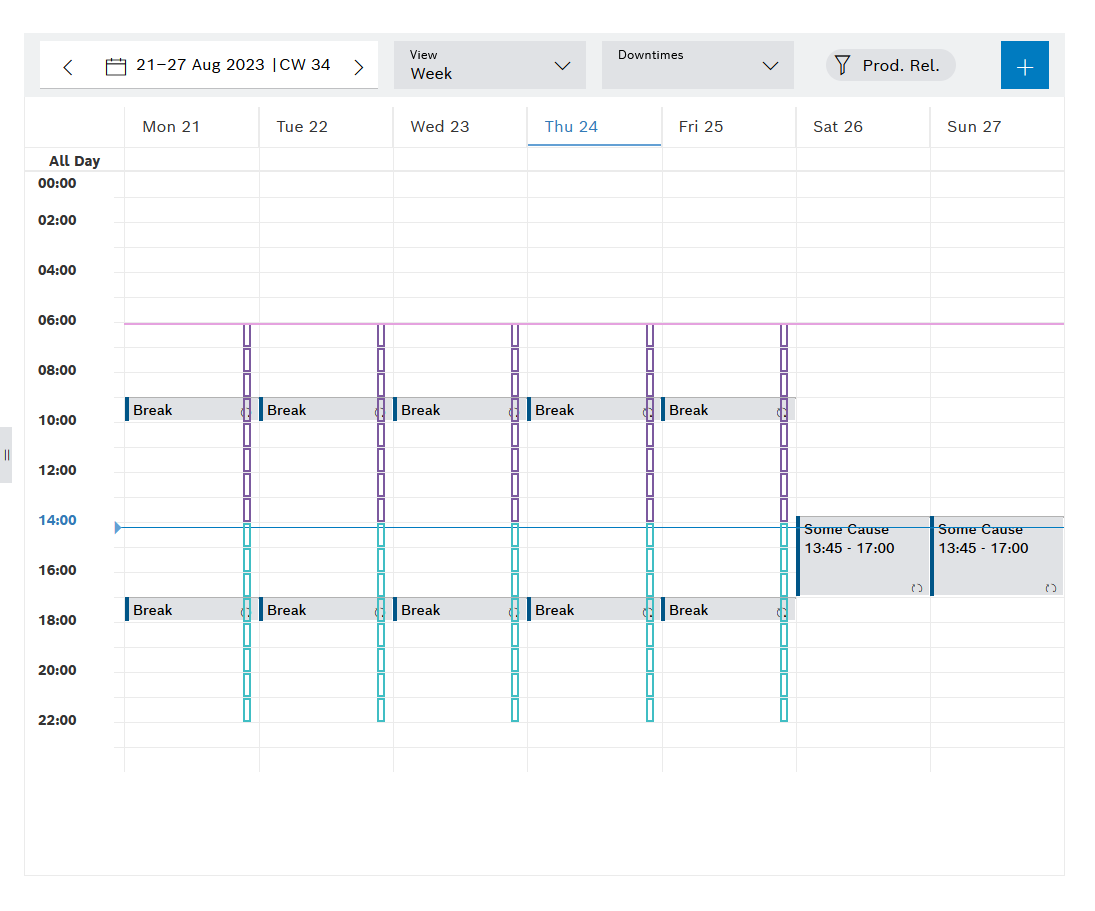The image size is (1095, 911).
Task: Open the View dropdown currently showing Week
Action: click(489, 65)
